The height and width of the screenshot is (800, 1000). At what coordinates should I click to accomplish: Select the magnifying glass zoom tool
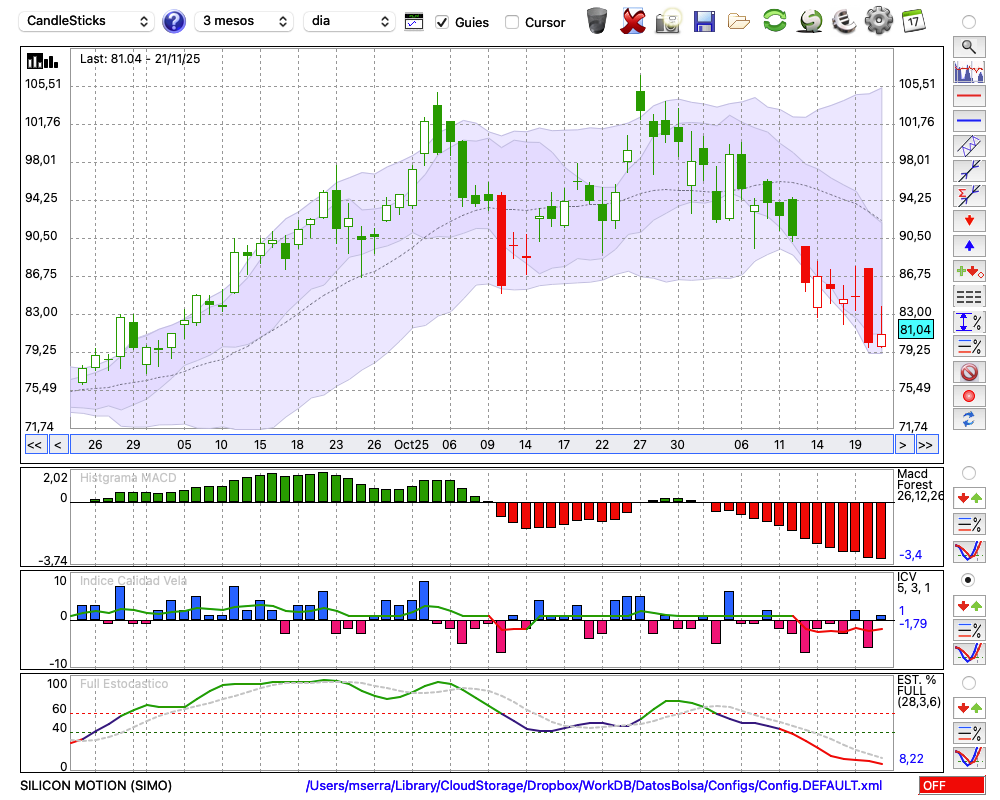pos(969,47)
